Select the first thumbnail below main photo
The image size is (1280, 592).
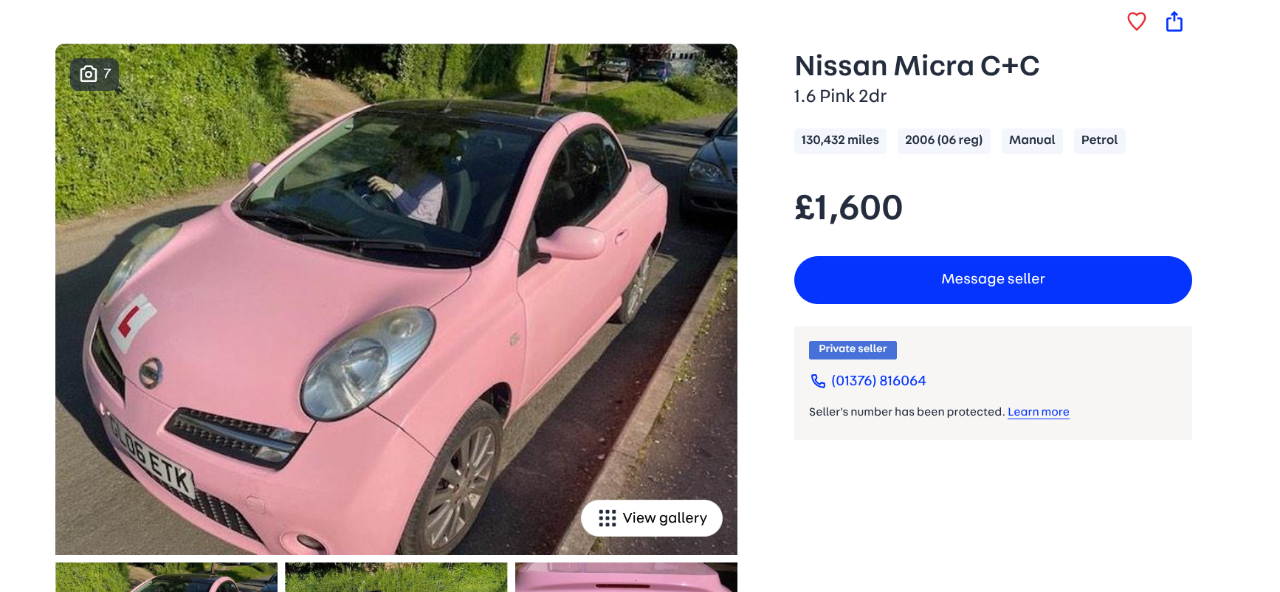[166, 577]
